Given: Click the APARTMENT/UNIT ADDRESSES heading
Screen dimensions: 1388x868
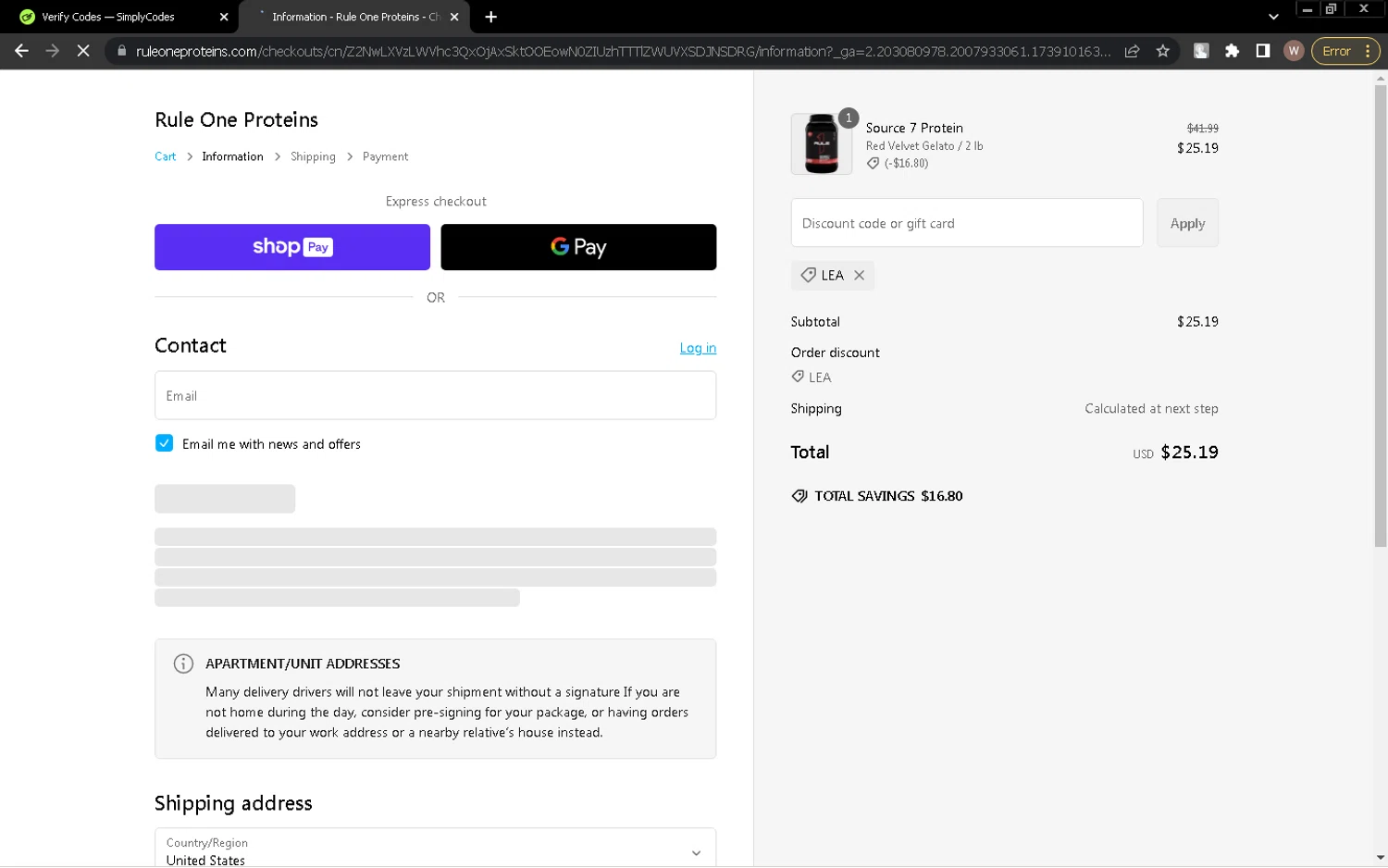Looking at the screenshot, I should pos(303,663).
